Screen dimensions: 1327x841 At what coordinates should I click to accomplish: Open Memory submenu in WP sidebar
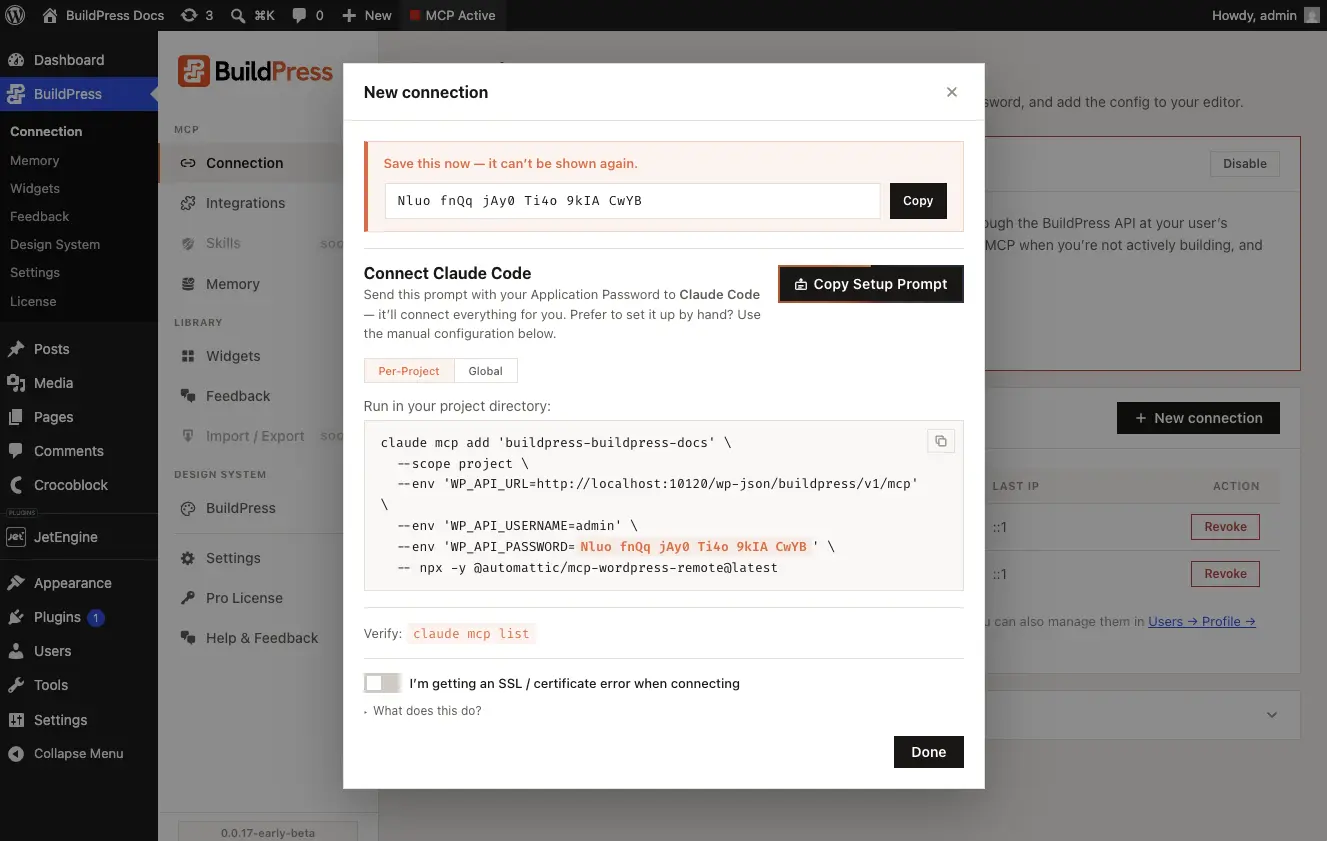(x=35, y=160)
